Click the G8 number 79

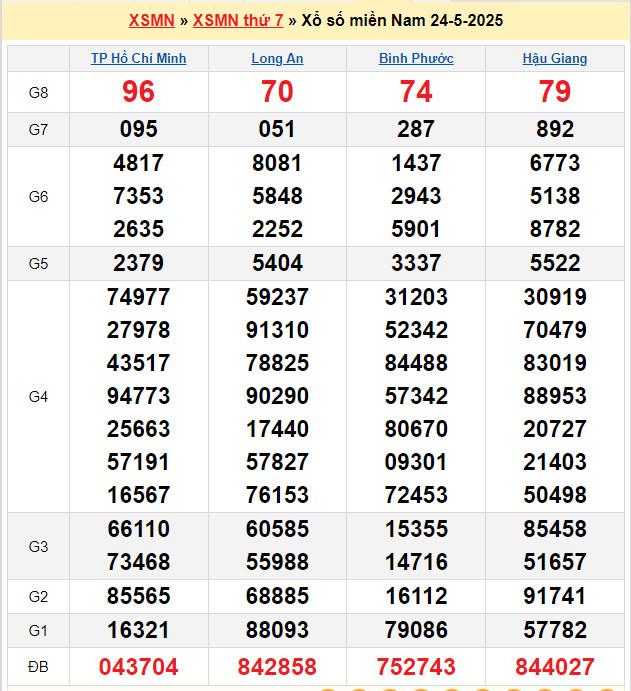(x=555, y=92)
